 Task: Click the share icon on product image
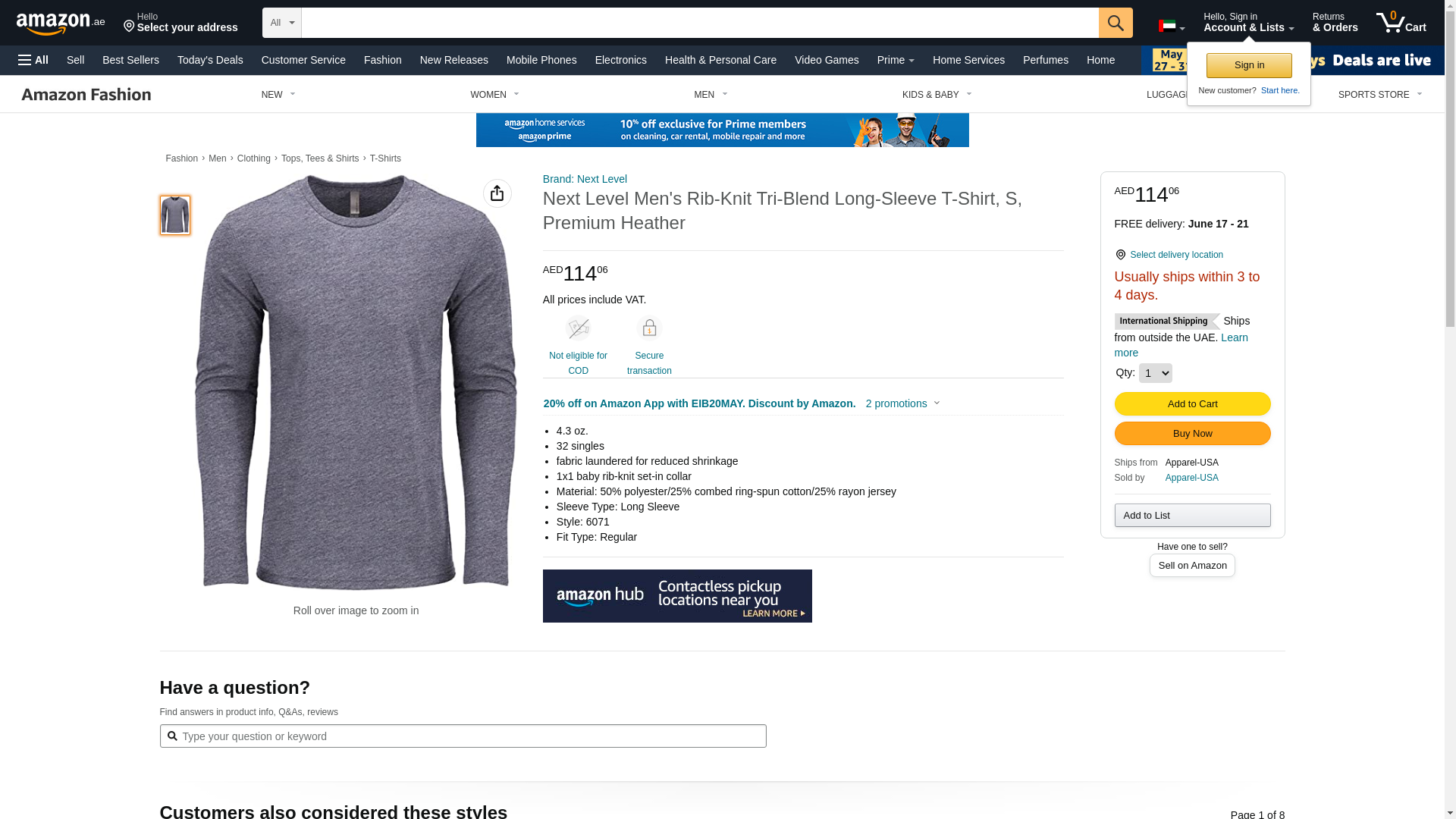(x=497, y=193)
